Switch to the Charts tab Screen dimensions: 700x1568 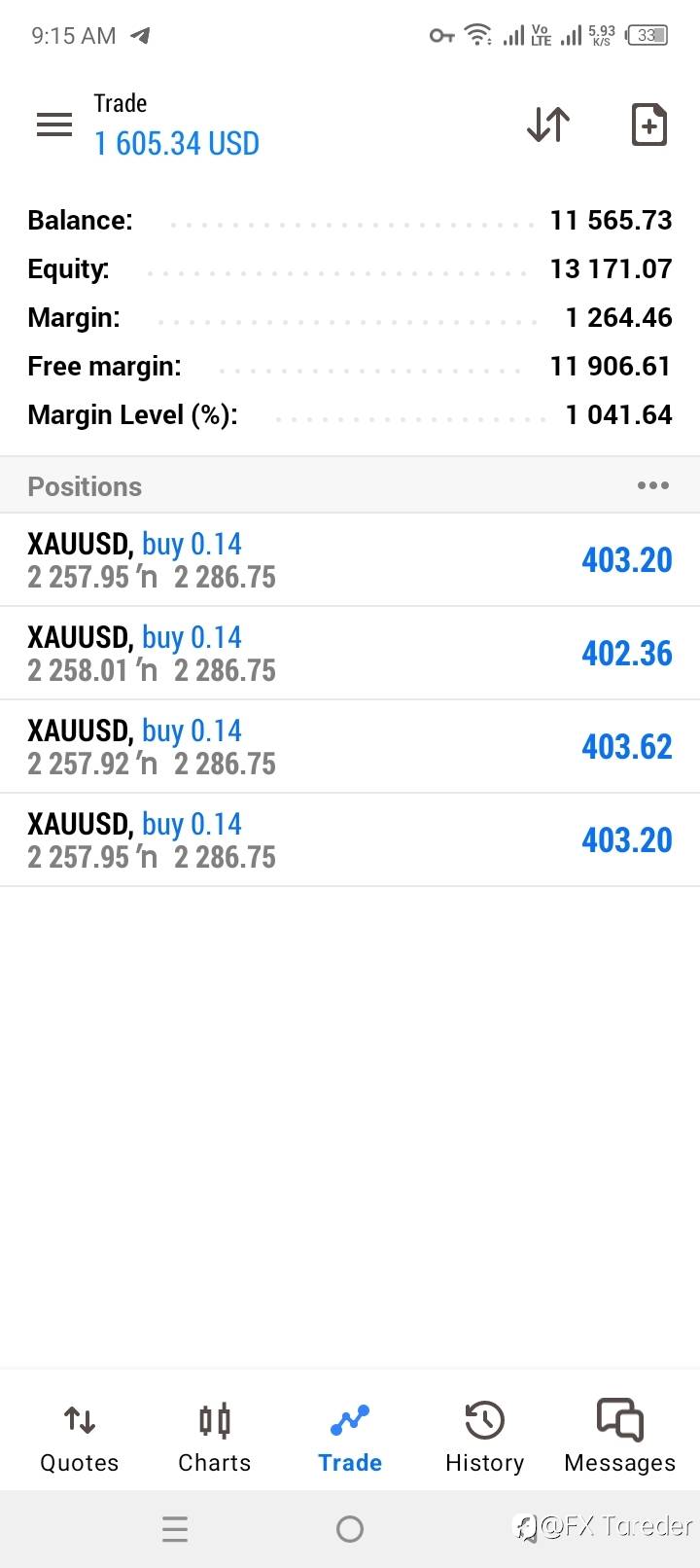point(214,1438)
